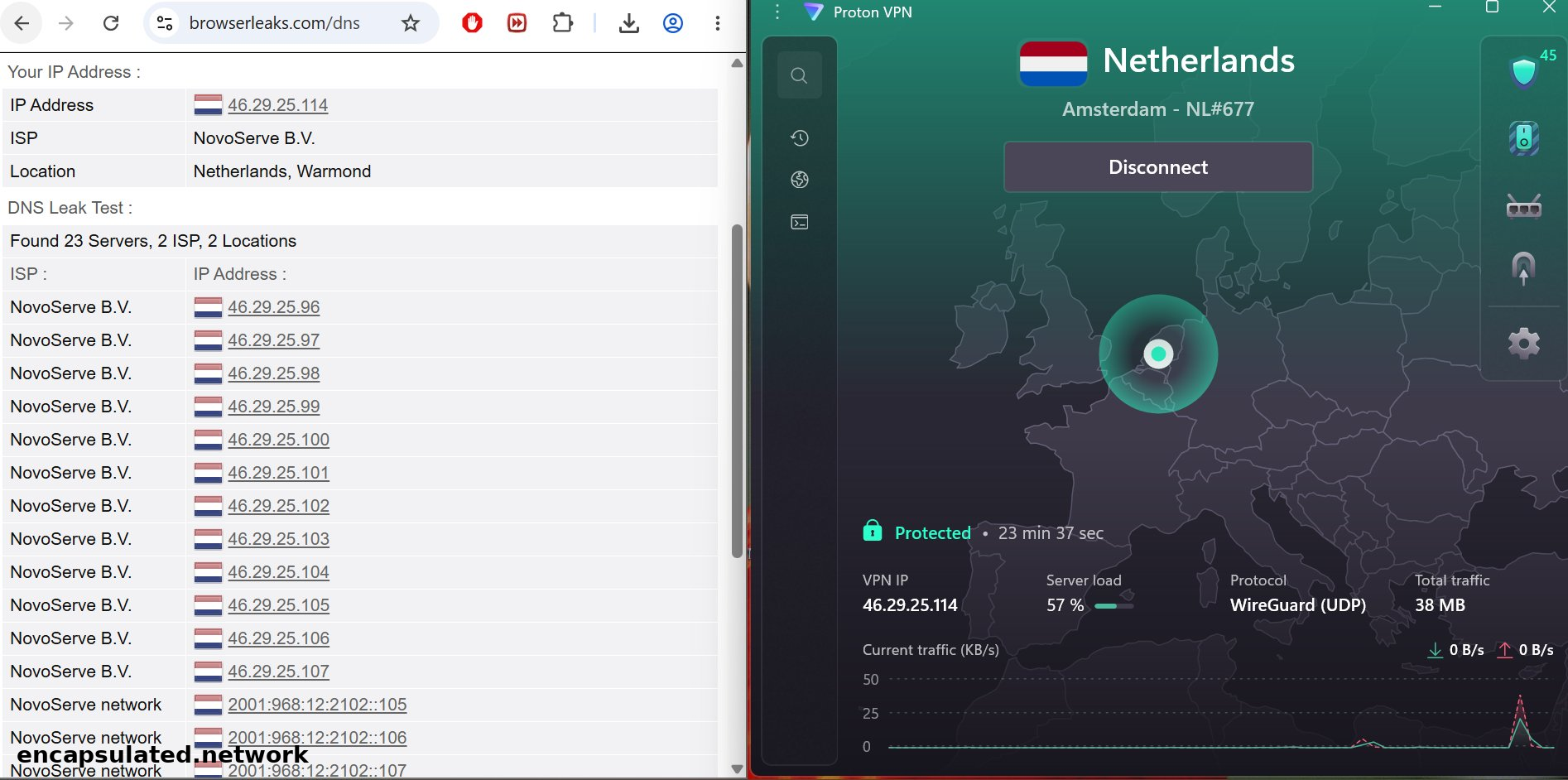
Task: Select the VPN IP value 46.29.25.114
Action: point(910,605)
